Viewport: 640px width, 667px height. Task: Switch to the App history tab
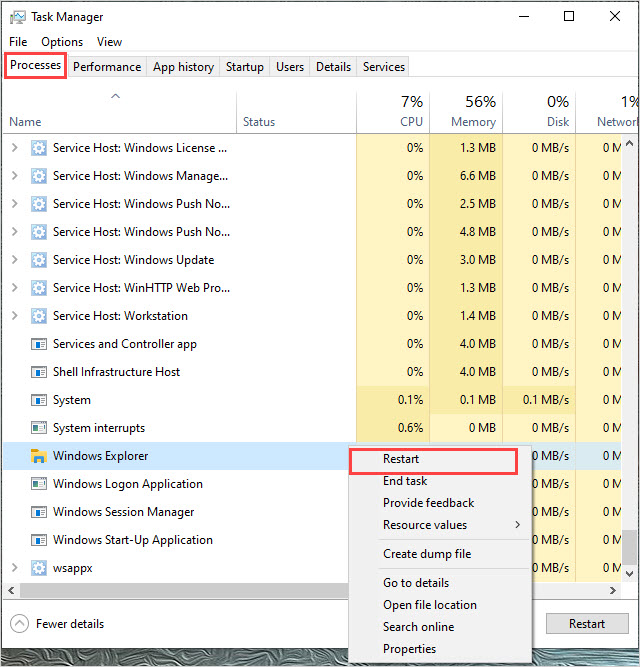tap(183, 67)
